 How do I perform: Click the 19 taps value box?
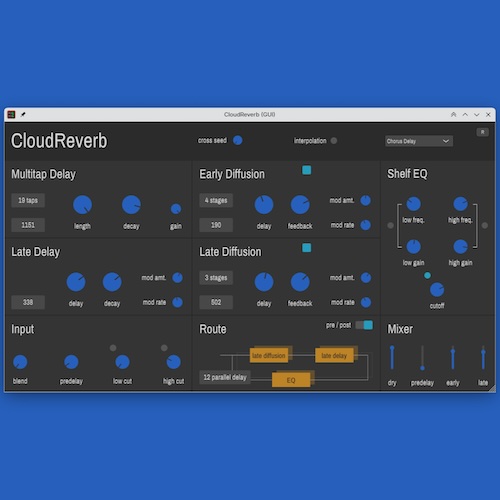click(28, 200)
